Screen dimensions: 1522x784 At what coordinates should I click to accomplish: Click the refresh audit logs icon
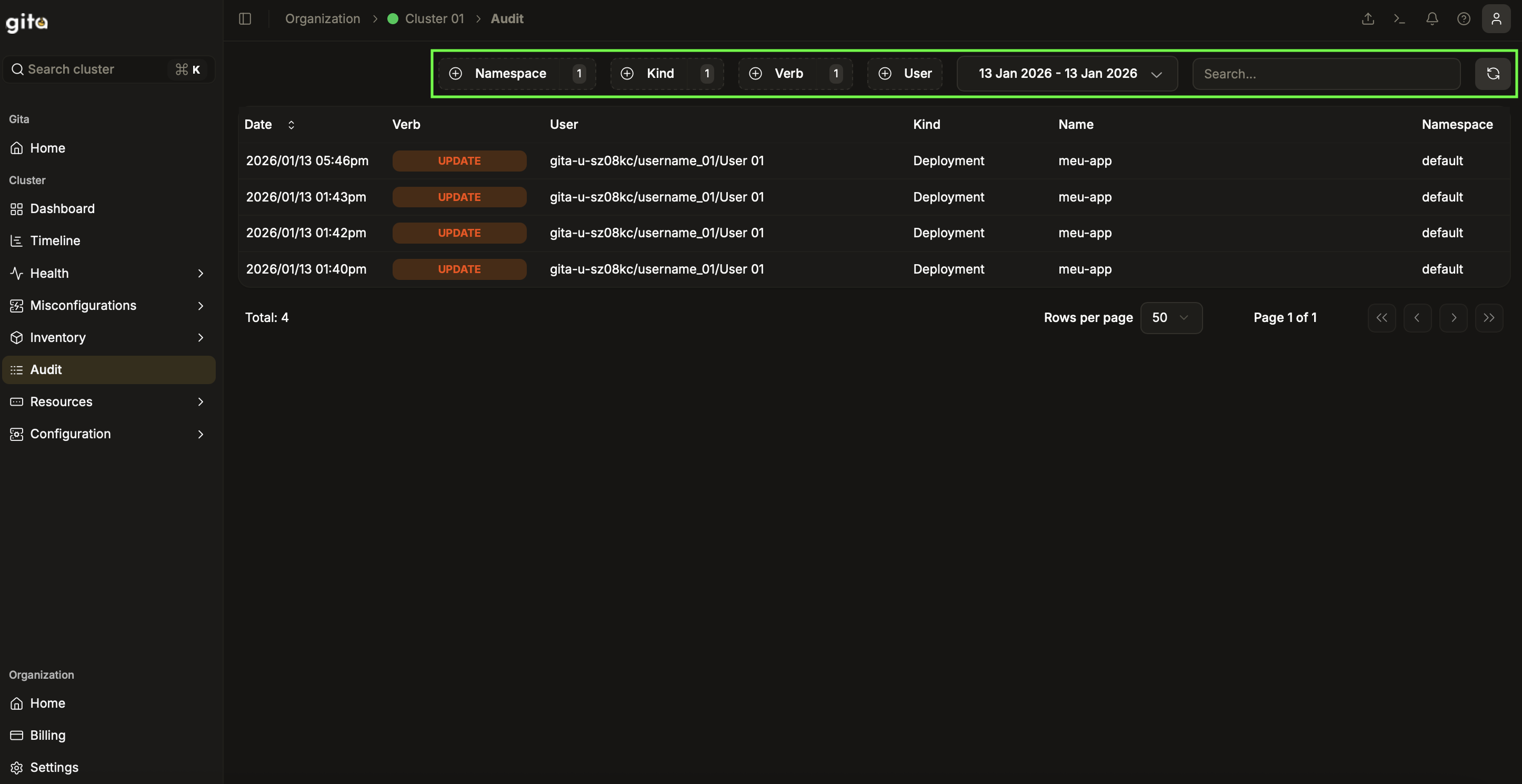(x=1493, y=73)
